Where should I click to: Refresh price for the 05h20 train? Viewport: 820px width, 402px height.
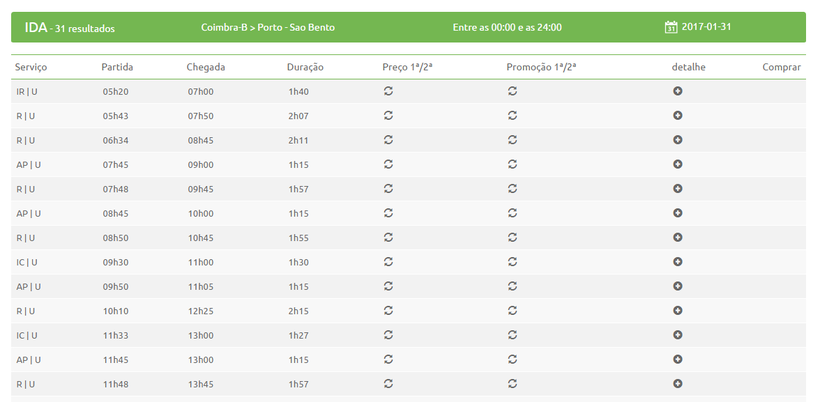[389, 91]
